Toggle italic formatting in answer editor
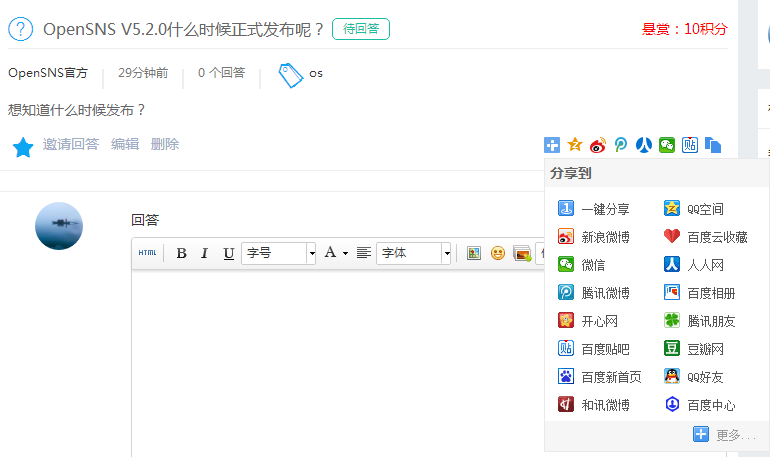This screenshot has height=457, width=770. tap(204, 253)
